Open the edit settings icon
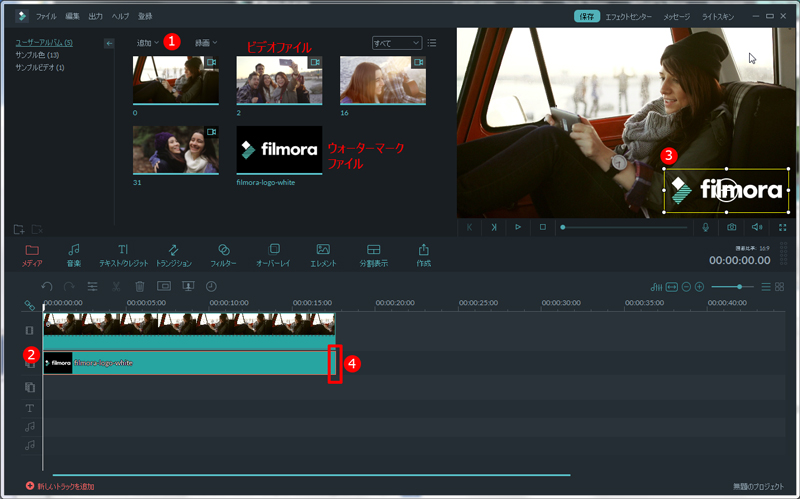 [x=92, y=286]
